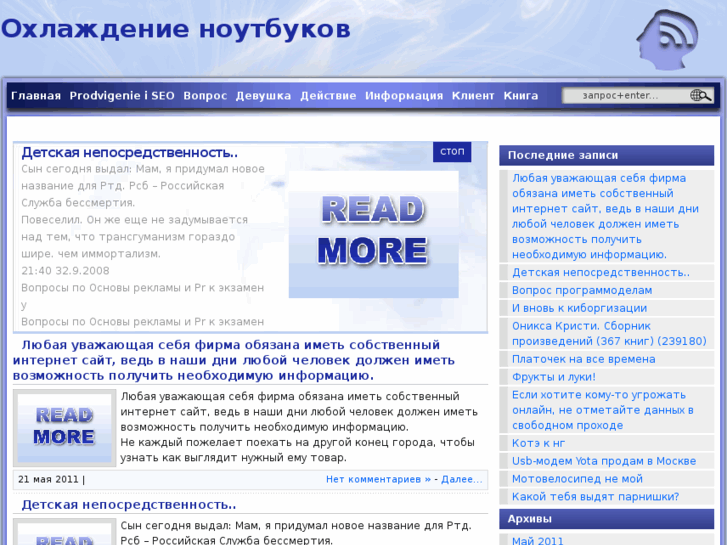Click the date text 21 мая 2011

tap(48, 479)
